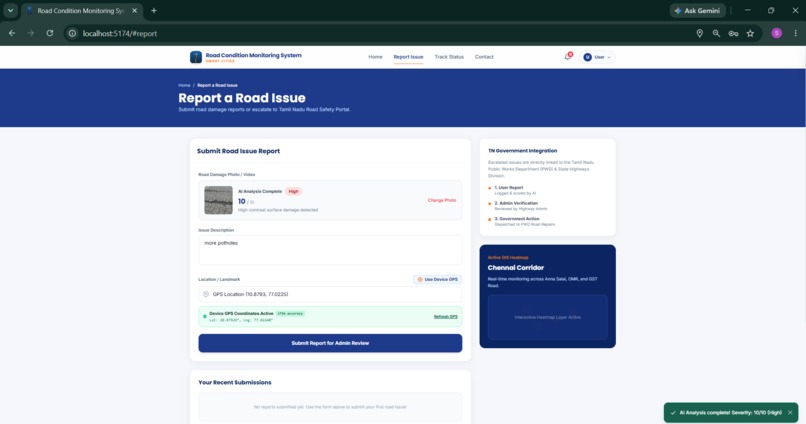Click the browser forward arrow
The image size is (806, 424).
31,33
